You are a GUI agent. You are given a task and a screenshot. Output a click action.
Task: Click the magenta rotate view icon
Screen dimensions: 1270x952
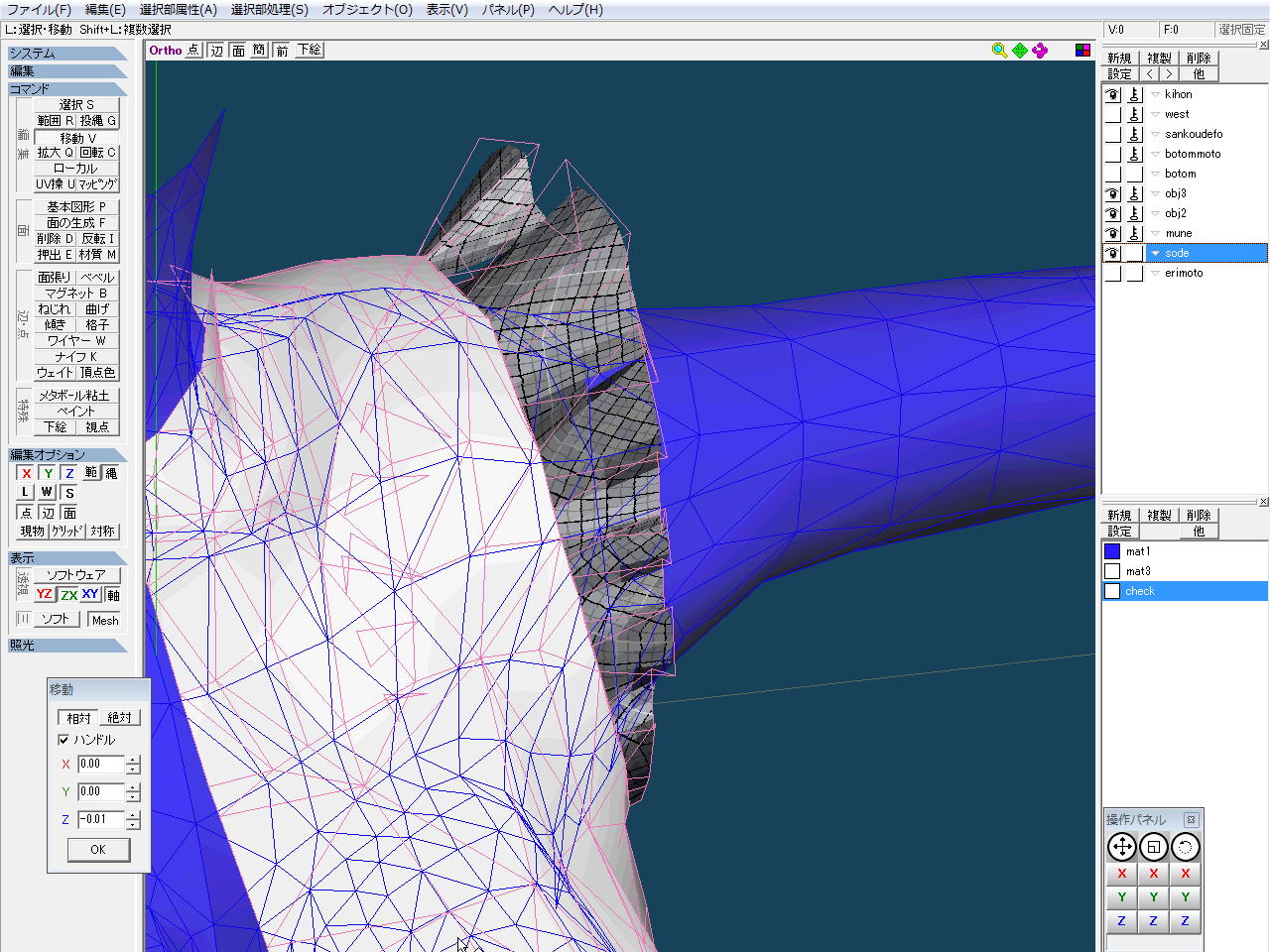(1040, 51)
